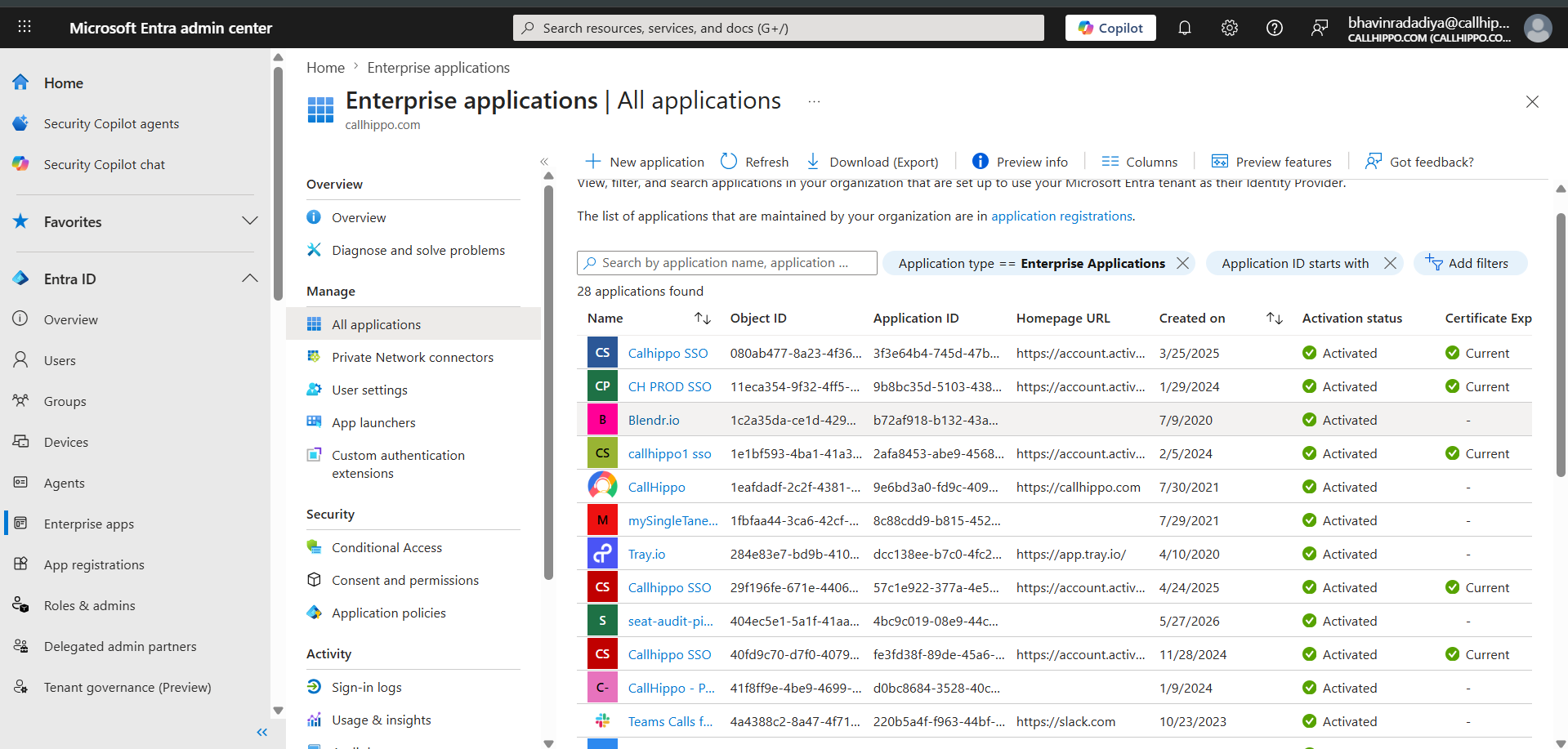
Task: Open the more options ellipsis beside title
Action: pyautogui.click(x=814, y=101)
